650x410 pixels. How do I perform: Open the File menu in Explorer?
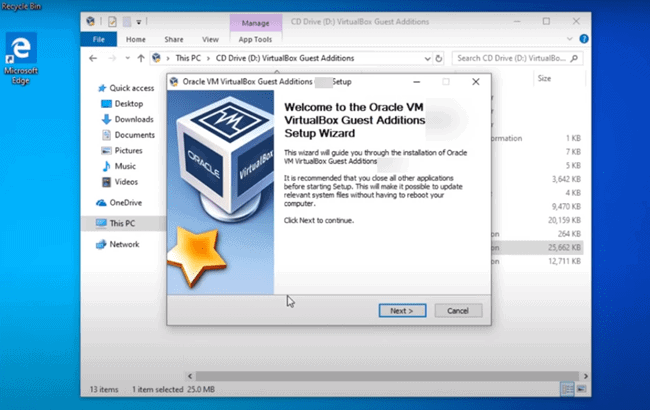(x=99, y=40)
